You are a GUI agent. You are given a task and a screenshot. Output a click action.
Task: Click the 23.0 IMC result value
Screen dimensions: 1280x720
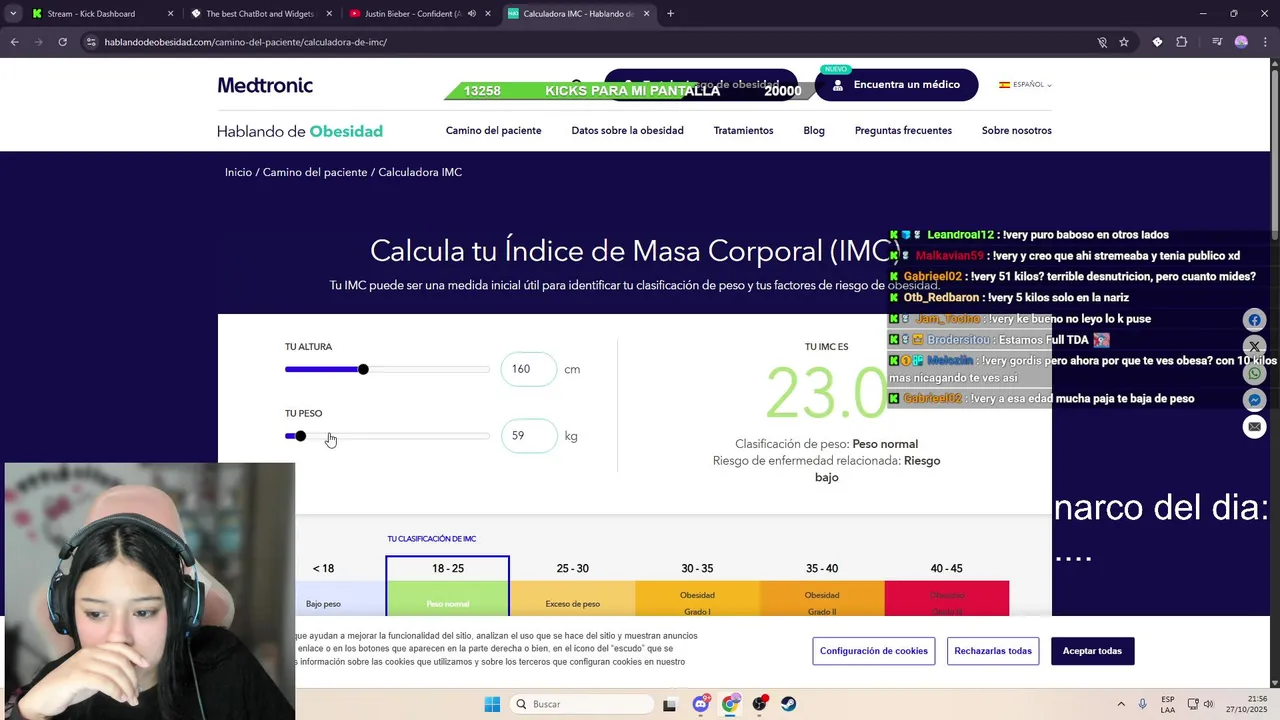(x=826, y=393)
